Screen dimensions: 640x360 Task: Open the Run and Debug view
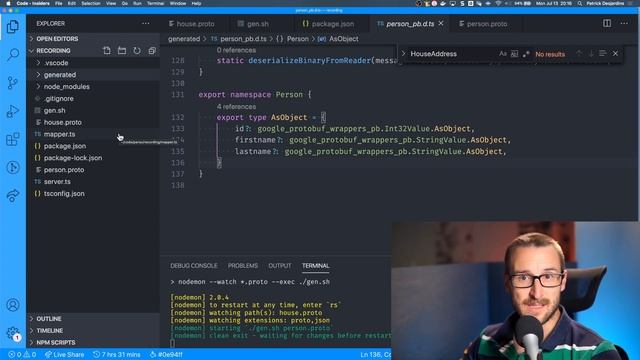tap(13, 111)
